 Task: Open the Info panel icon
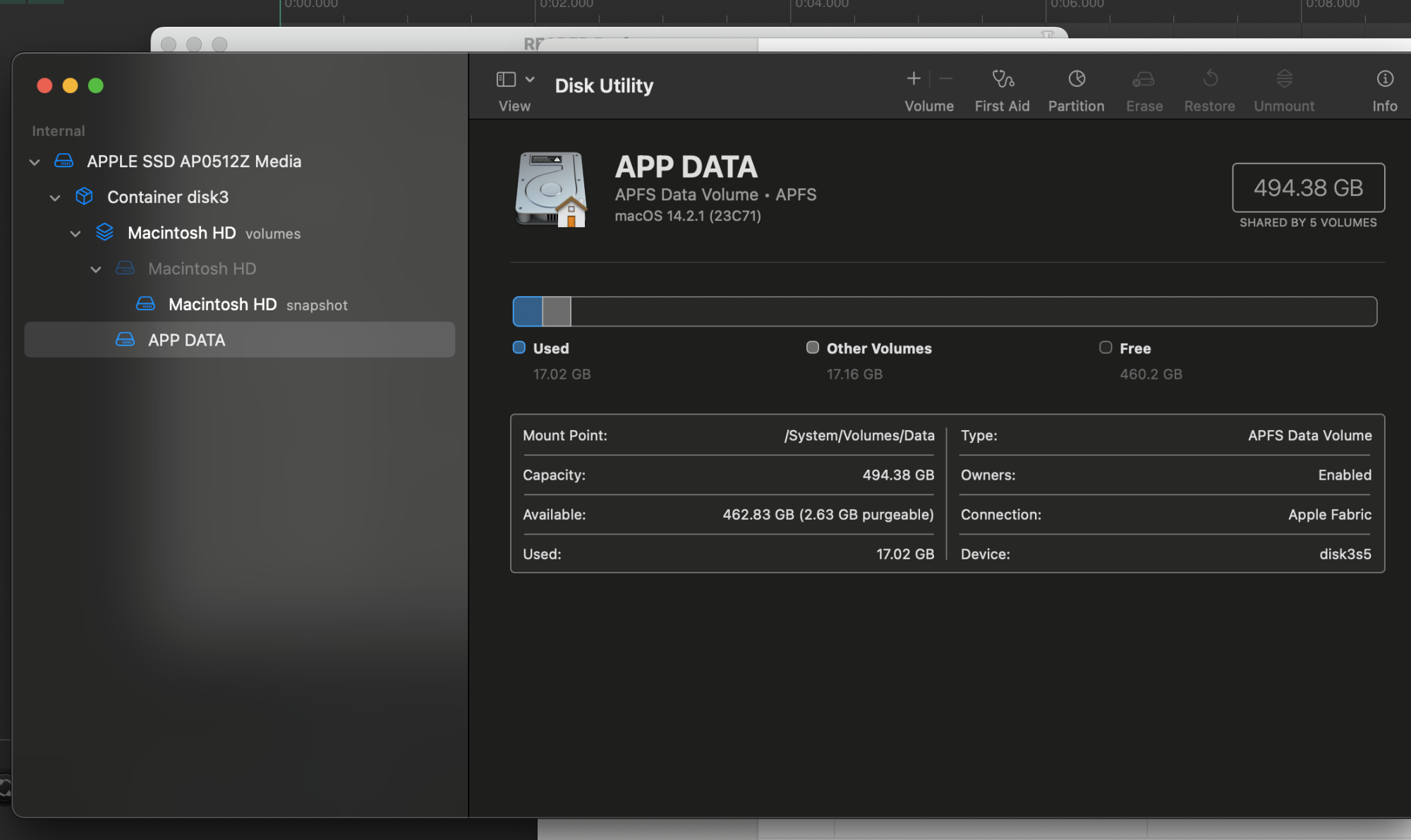1385,78
